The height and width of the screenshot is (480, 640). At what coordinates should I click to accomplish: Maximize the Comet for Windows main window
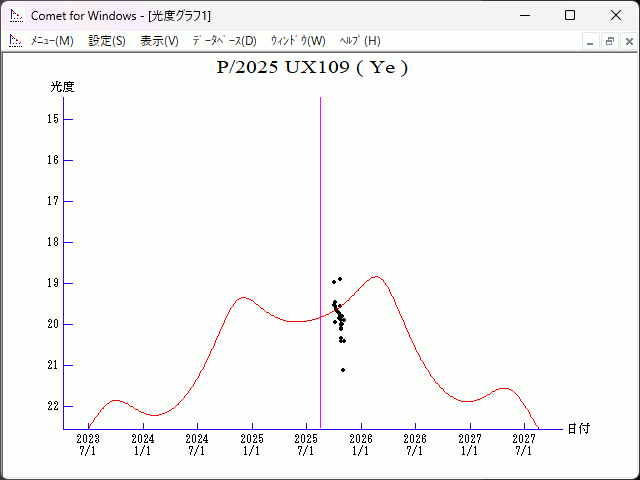[570, 15]
